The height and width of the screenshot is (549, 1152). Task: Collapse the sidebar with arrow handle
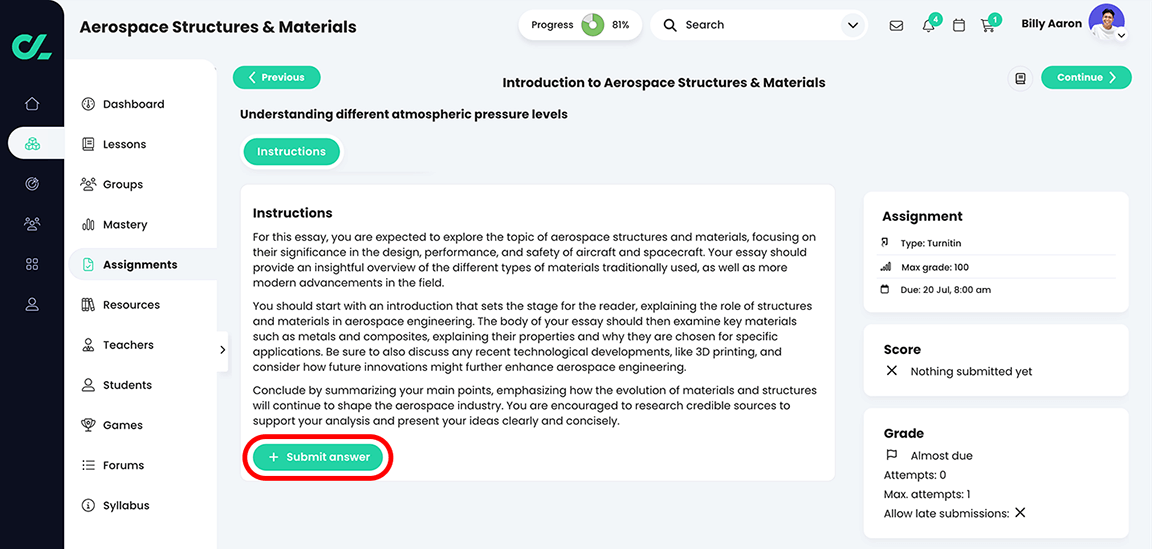point(222,350)
